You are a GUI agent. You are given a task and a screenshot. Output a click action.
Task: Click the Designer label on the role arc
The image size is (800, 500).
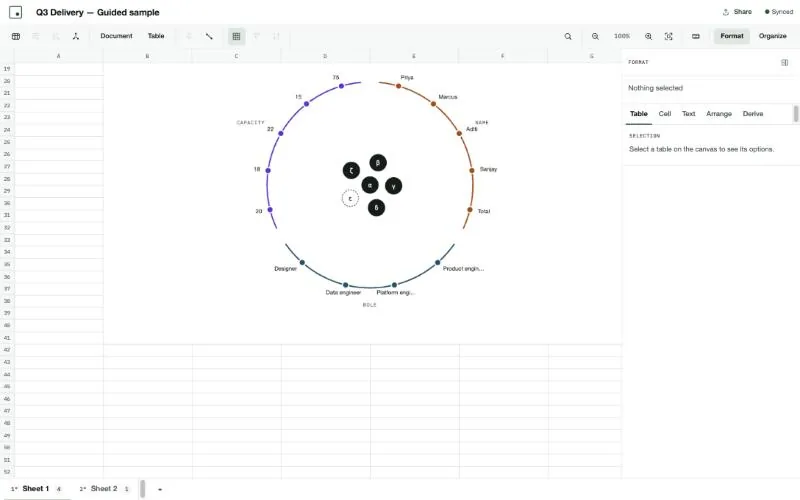pyautogui.click(x=285, y=269)
